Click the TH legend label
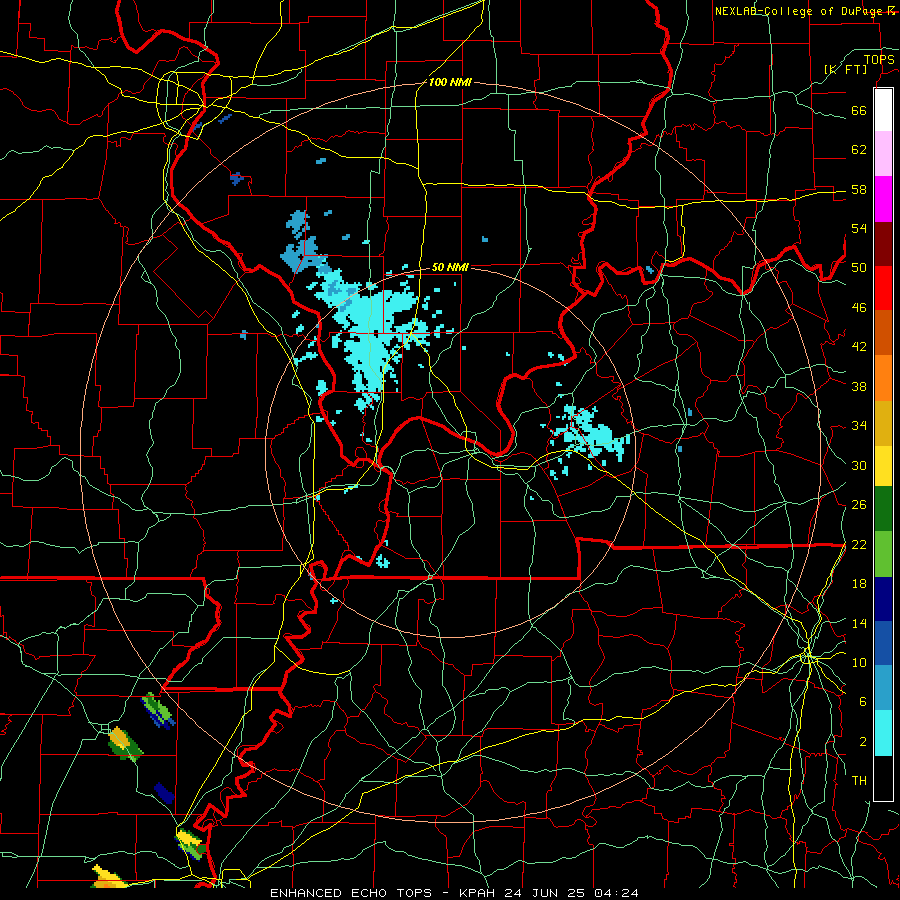The image size is (900, 900). click(859, 780)
